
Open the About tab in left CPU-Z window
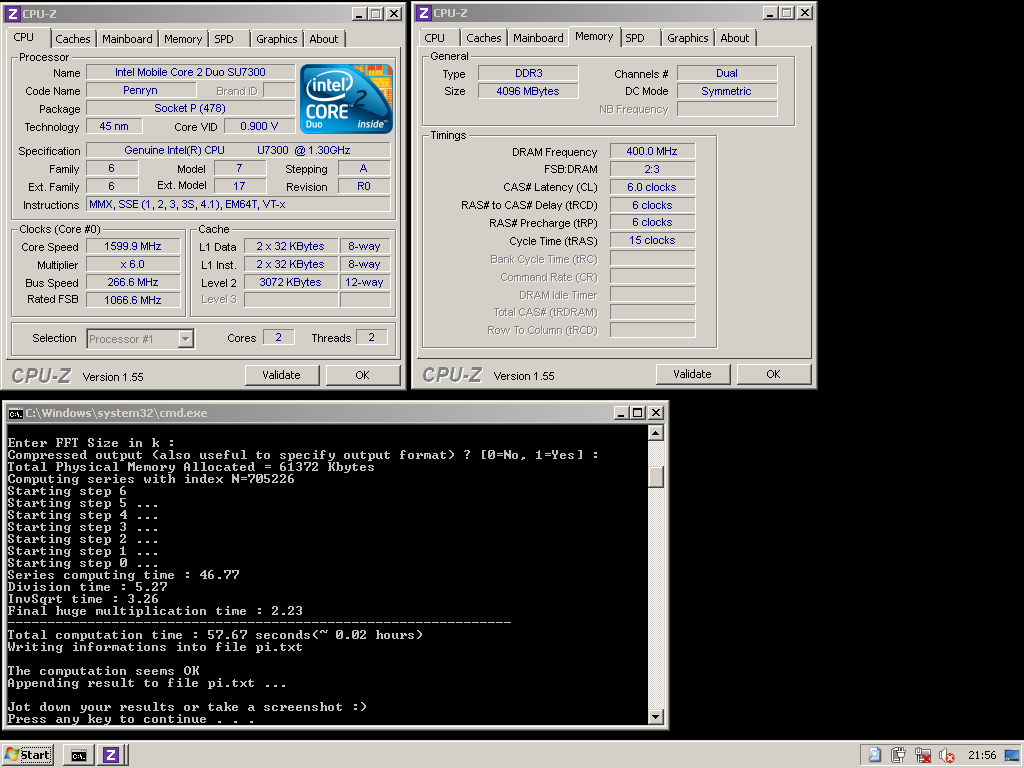point(324,39)
